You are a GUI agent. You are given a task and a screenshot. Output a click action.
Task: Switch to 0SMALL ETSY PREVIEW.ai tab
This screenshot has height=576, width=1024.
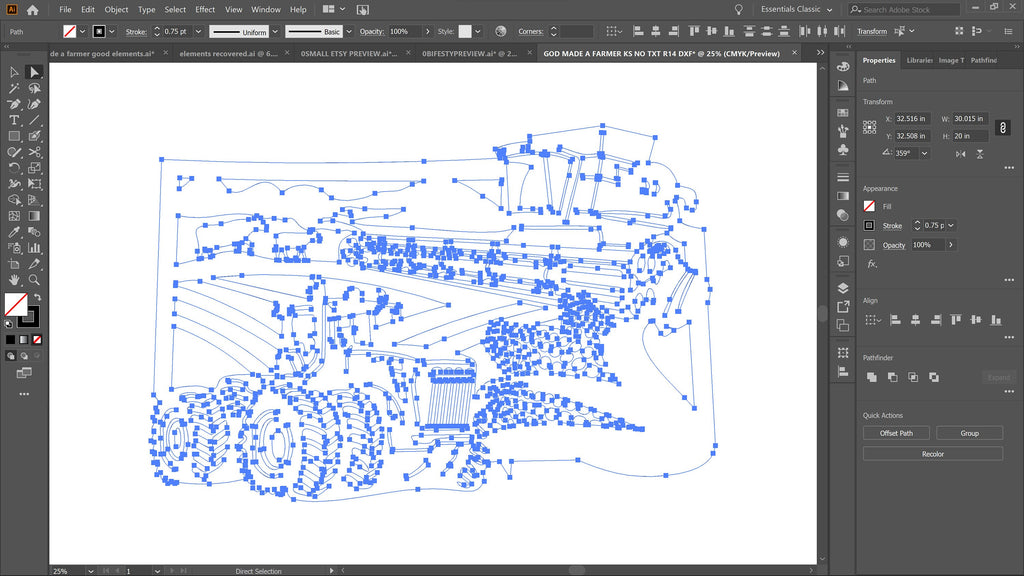[x=348, y=54]
